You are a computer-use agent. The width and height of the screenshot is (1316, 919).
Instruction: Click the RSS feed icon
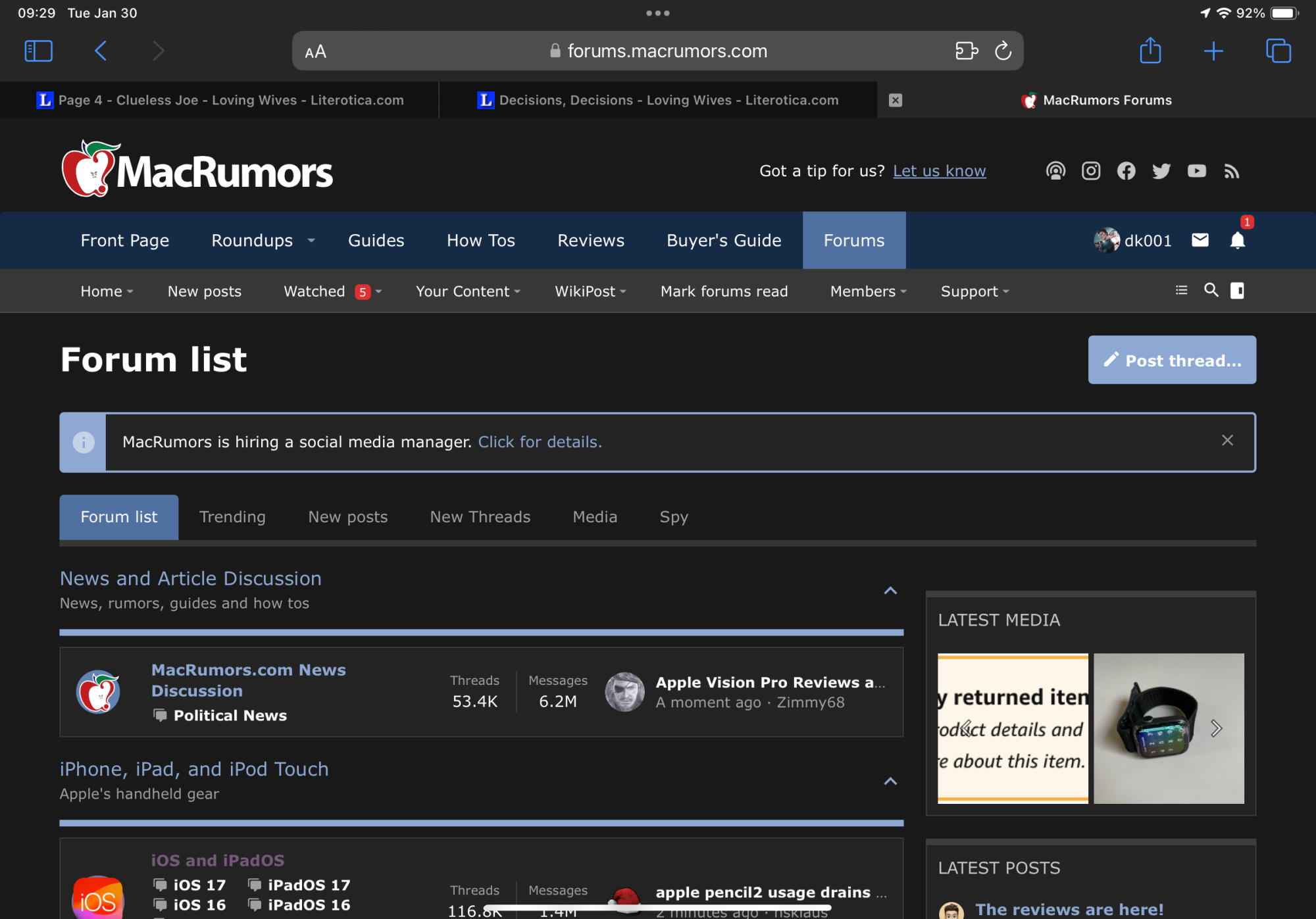pos(1232,171)
